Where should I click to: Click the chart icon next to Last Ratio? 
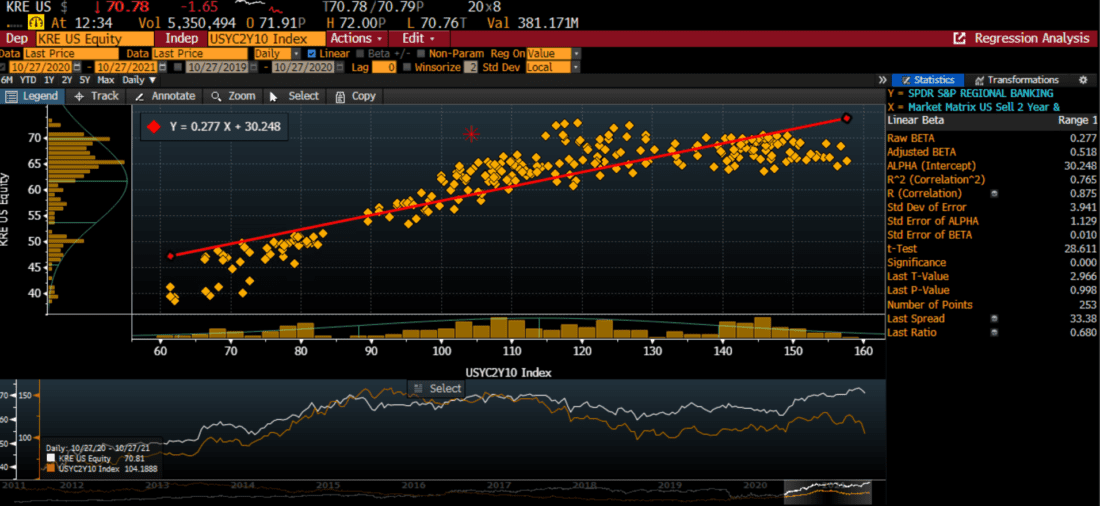994,333
